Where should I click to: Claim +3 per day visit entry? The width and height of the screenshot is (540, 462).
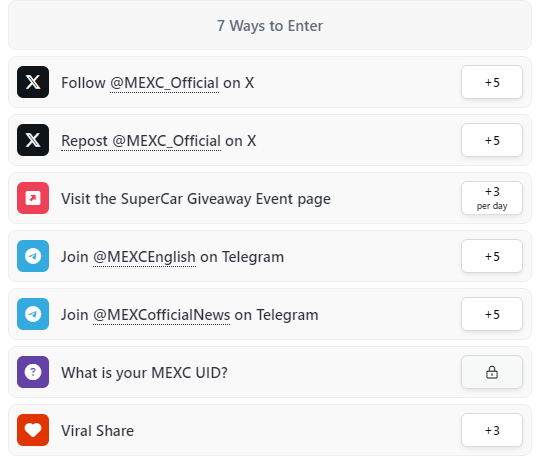click(492, 198)
